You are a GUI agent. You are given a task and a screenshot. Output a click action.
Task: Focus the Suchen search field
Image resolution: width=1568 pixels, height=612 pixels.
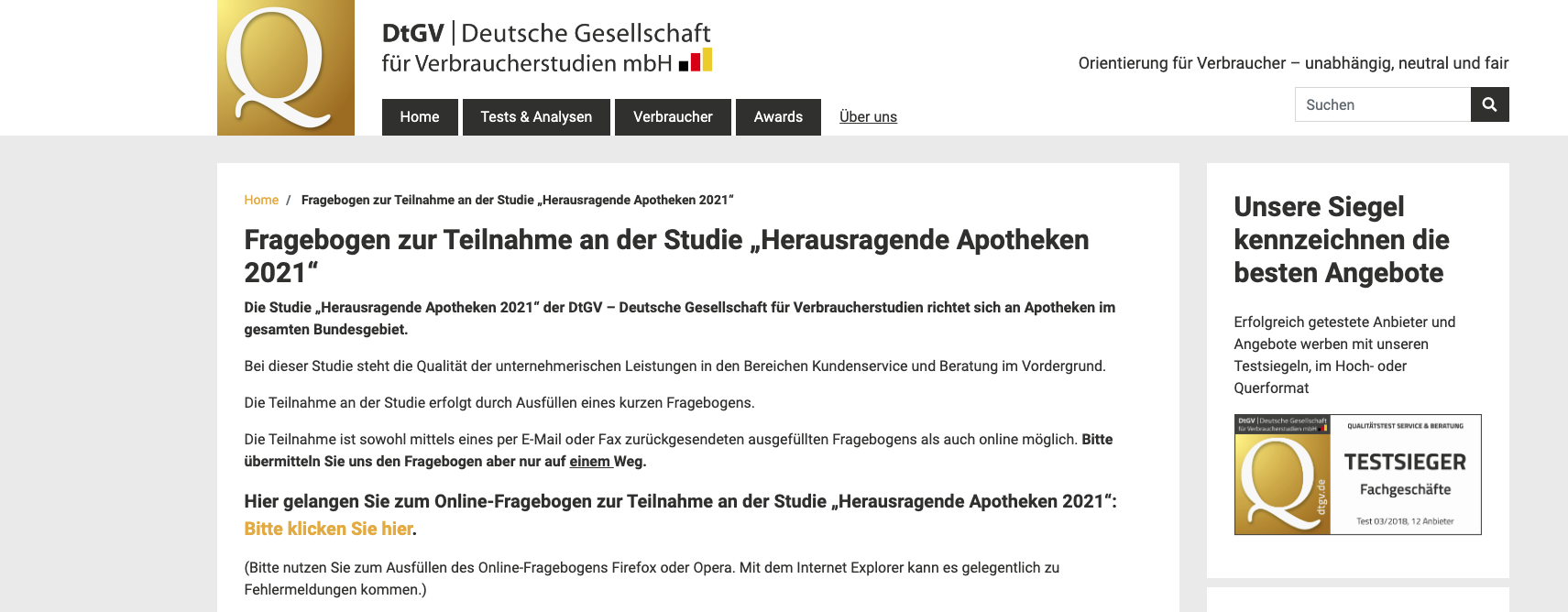[x=1382, y=104]
